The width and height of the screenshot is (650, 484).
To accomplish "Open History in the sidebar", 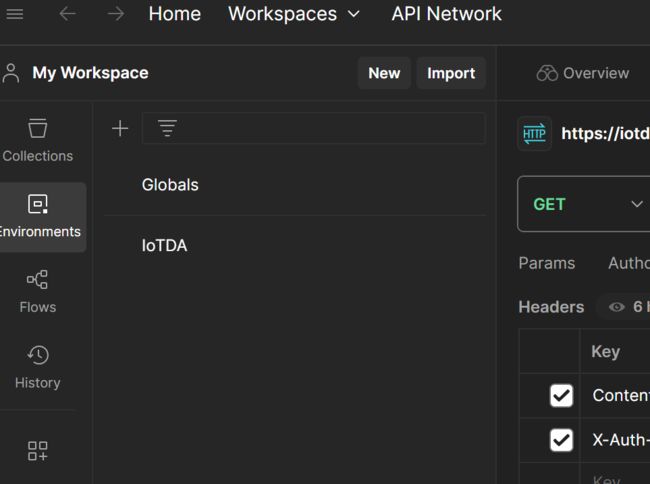I will coord(38,367).
